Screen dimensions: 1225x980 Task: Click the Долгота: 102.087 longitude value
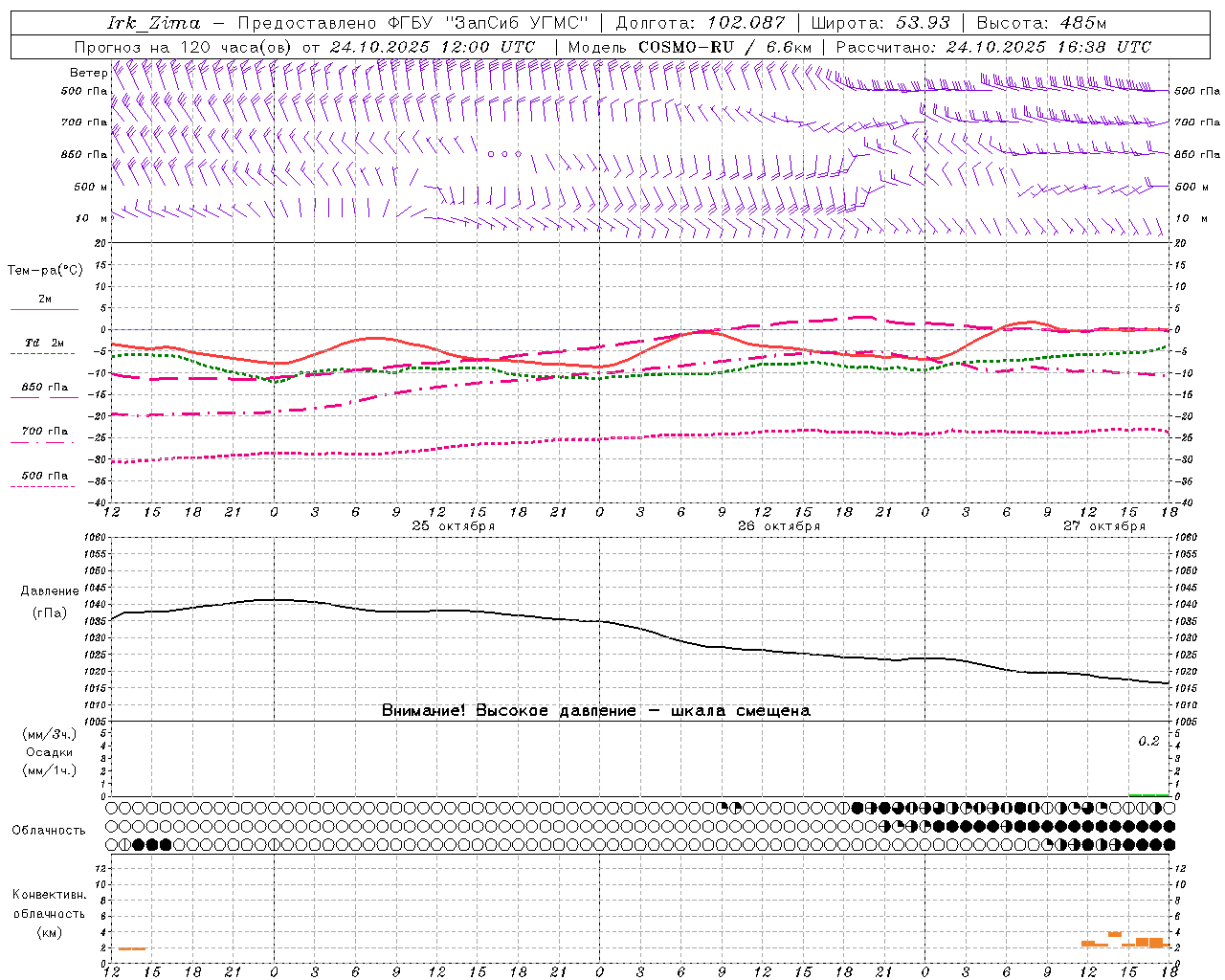700,23
